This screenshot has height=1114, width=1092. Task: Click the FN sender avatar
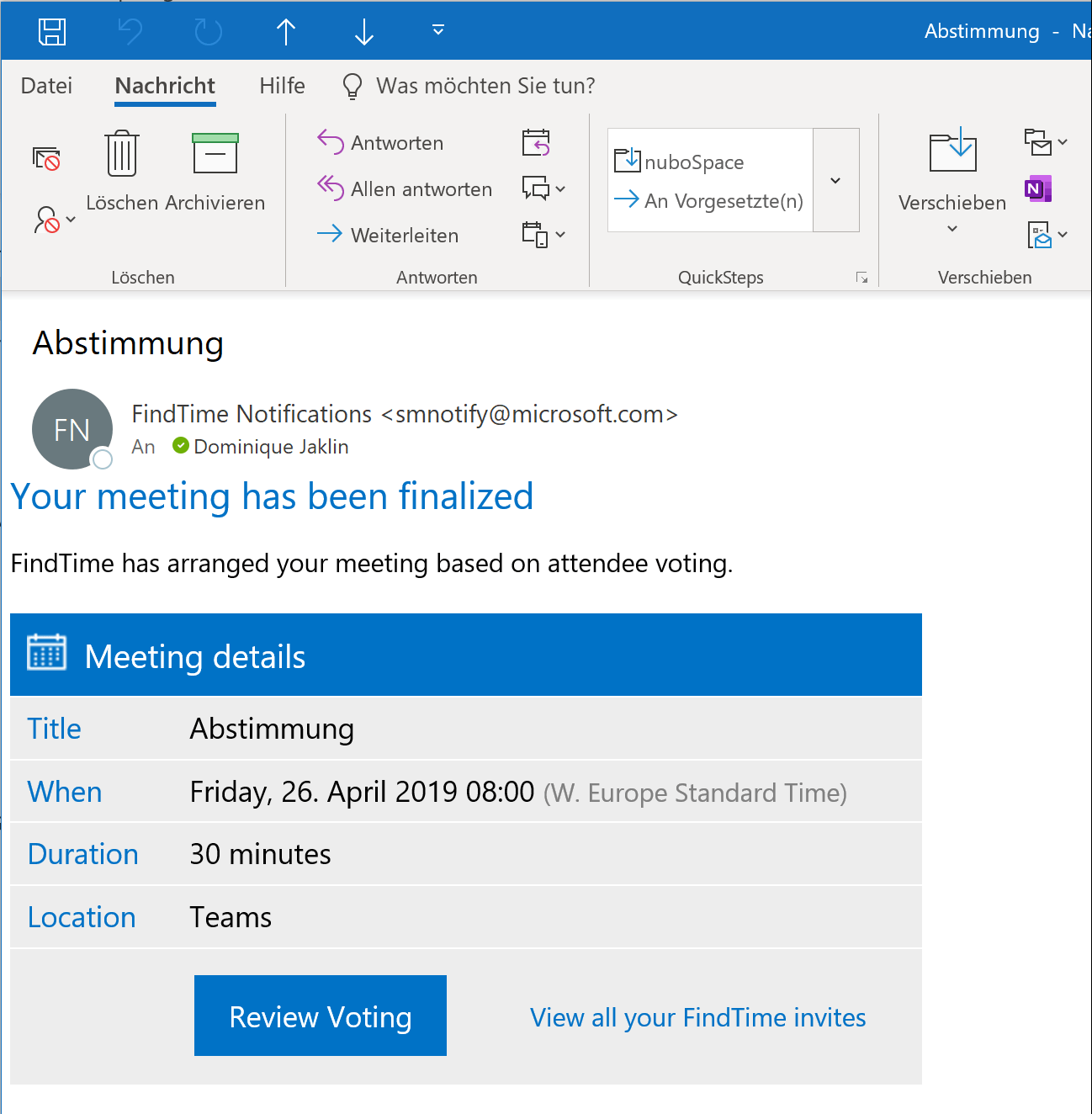pos(72,429)
